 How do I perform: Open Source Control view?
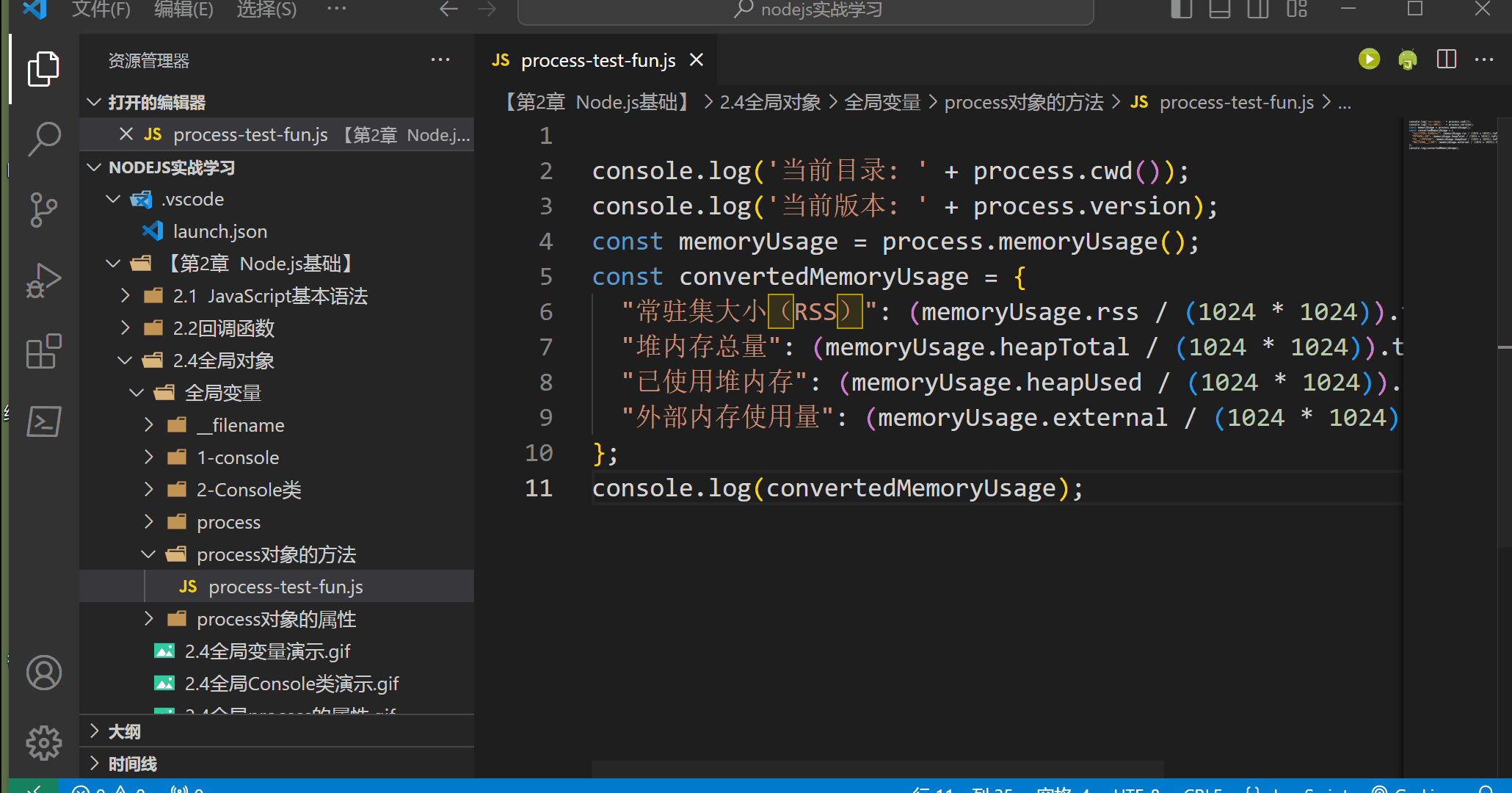(43, 209)
